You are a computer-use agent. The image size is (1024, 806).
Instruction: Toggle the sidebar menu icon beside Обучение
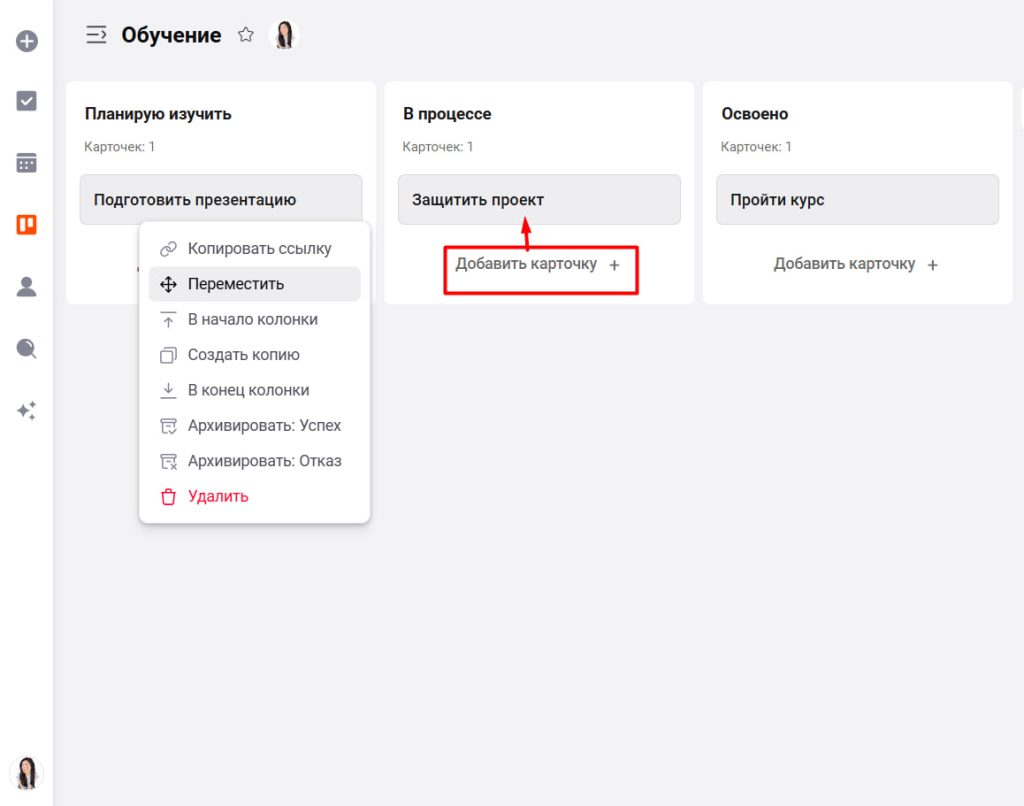[x=96, y=35]
